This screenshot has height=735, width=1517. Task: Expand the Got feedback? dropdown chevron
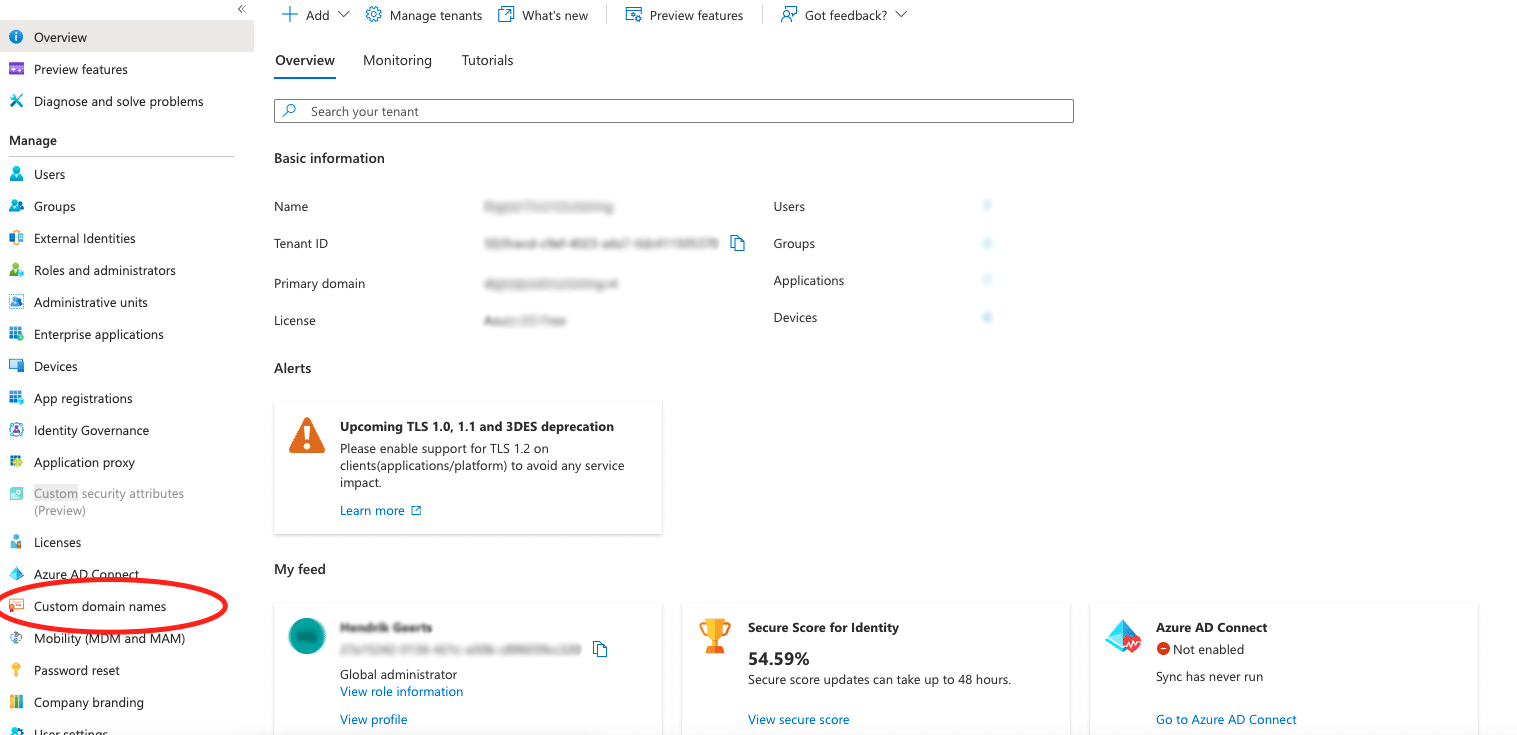(x=901, y=15)
